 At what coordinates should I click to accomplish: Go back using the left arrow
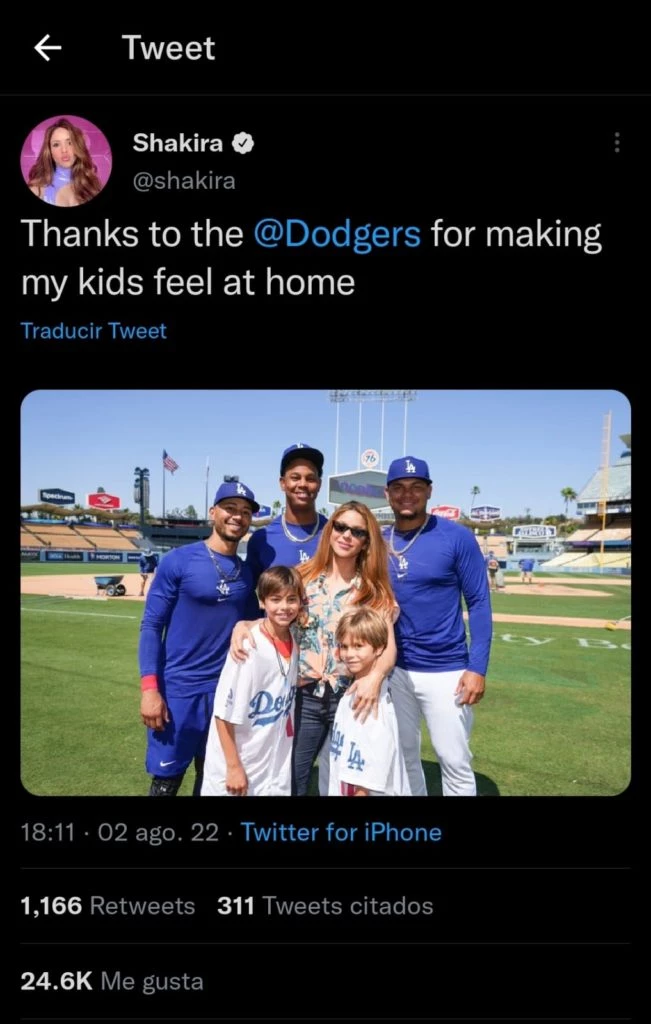pyautogui.click(x=47, y=47)
